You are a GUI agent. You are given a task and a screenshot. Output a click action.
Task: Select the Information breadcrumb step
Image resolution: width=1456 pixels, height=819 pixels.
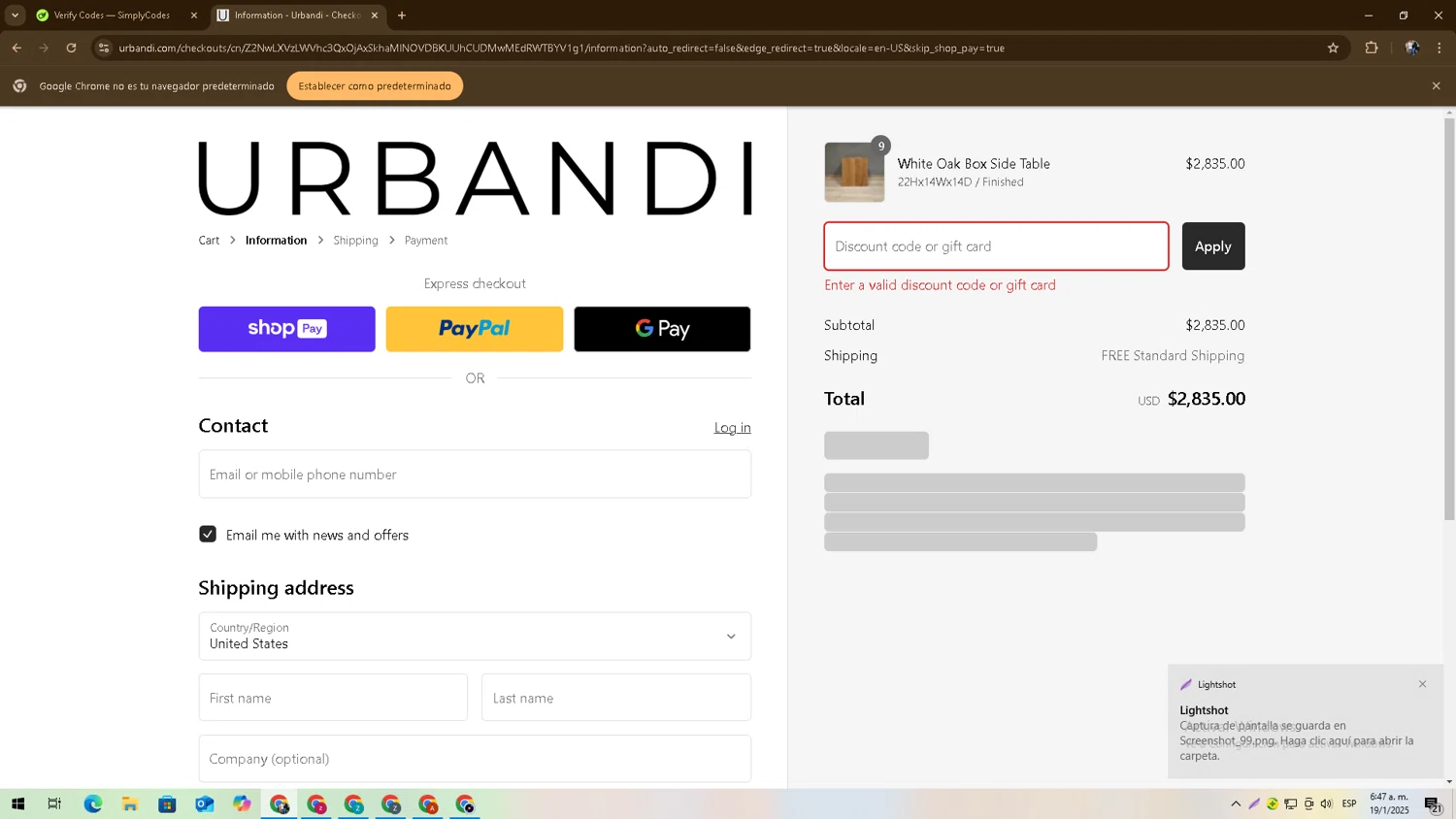click(x=276, y=241)
